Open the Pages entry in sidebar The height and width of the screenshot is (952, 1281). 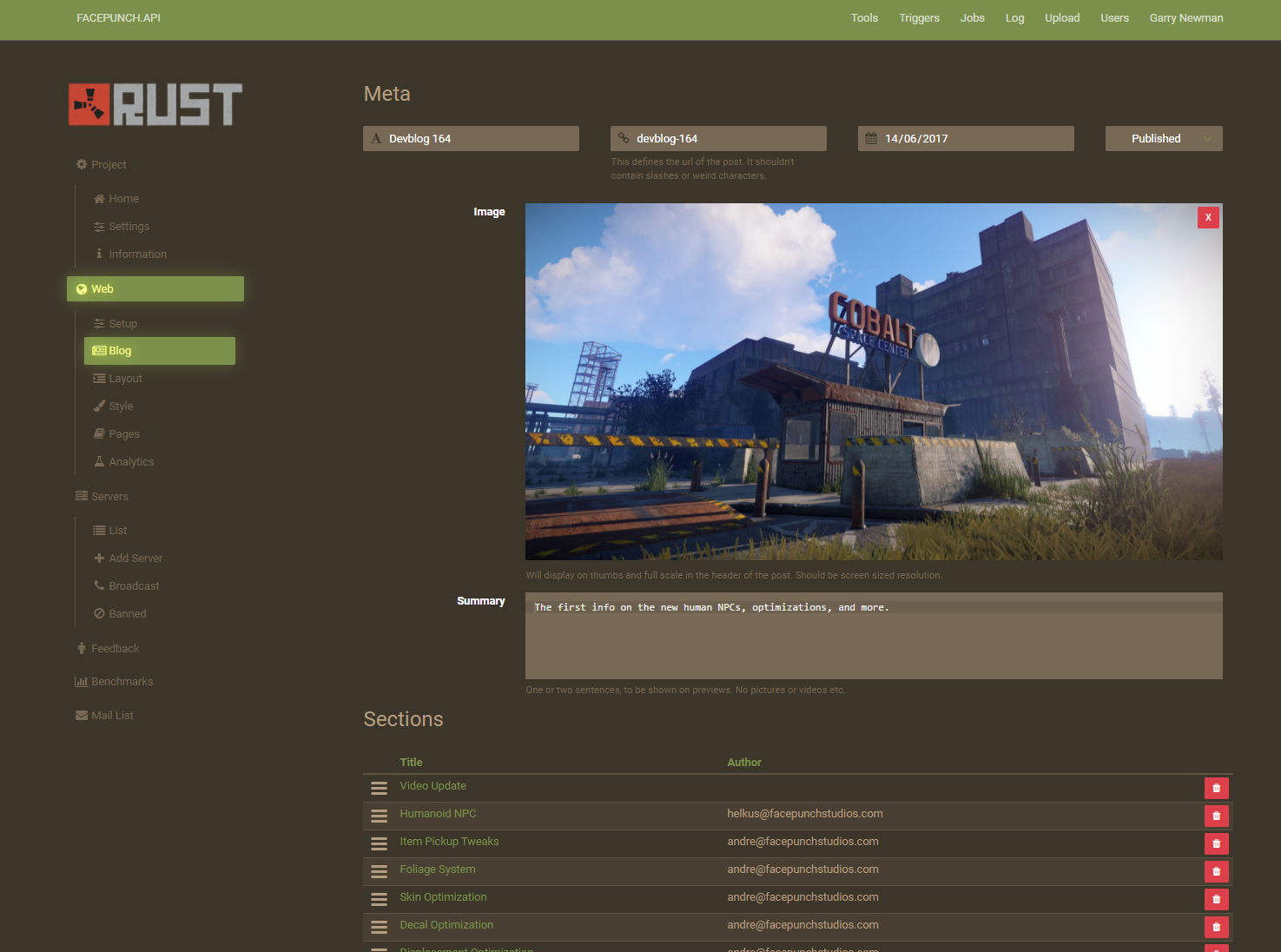(116, 434)
